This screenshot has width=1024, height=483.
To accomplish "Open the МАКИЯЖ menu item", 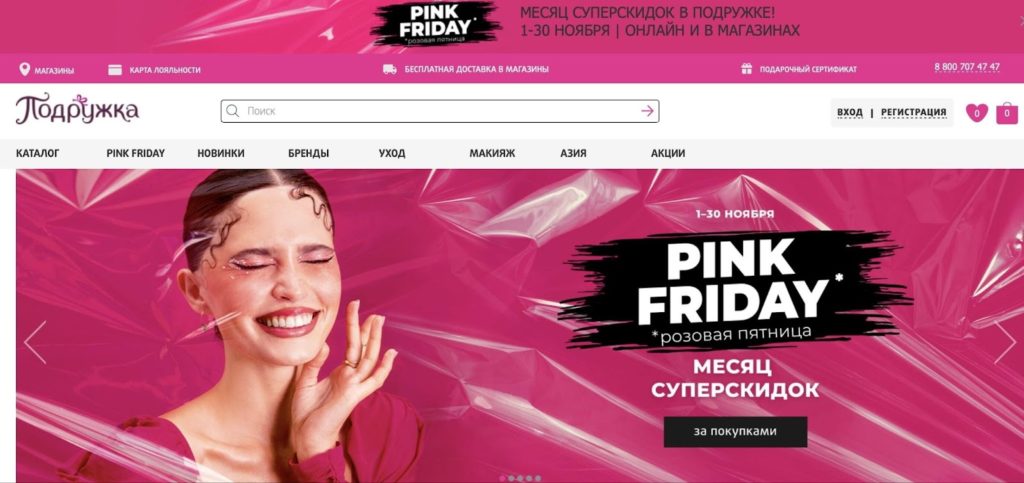I will pos(492,153).
